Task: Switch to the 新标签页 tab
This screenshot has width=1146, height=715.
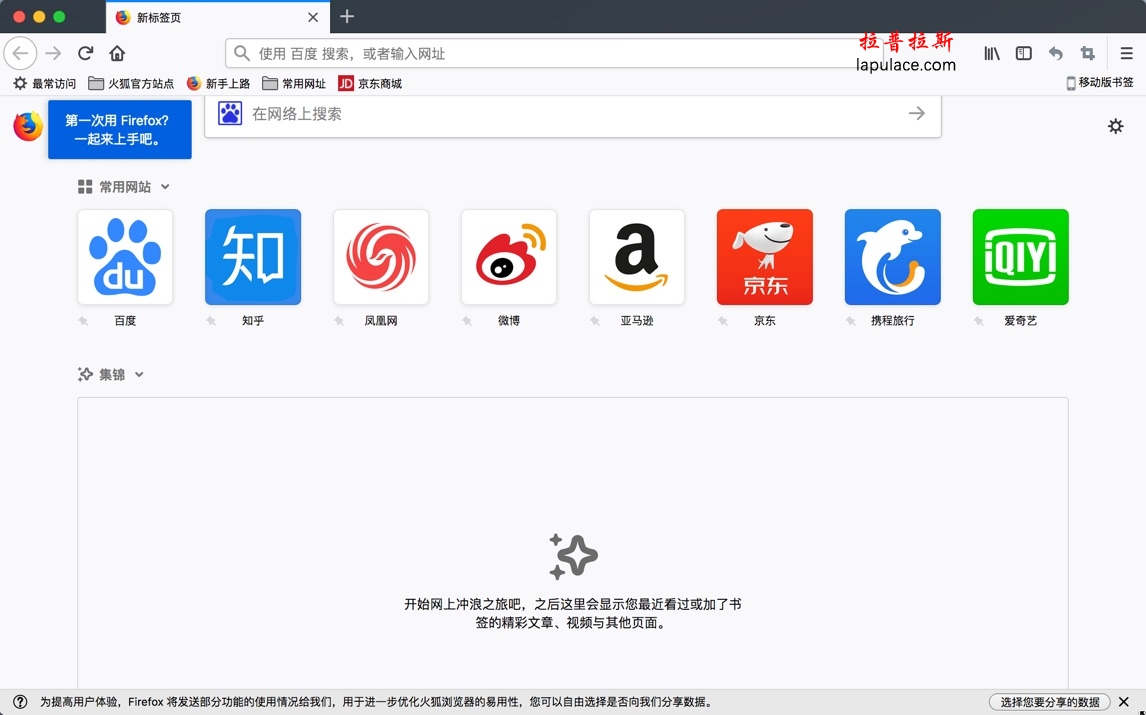Action: tap(200, 17)
